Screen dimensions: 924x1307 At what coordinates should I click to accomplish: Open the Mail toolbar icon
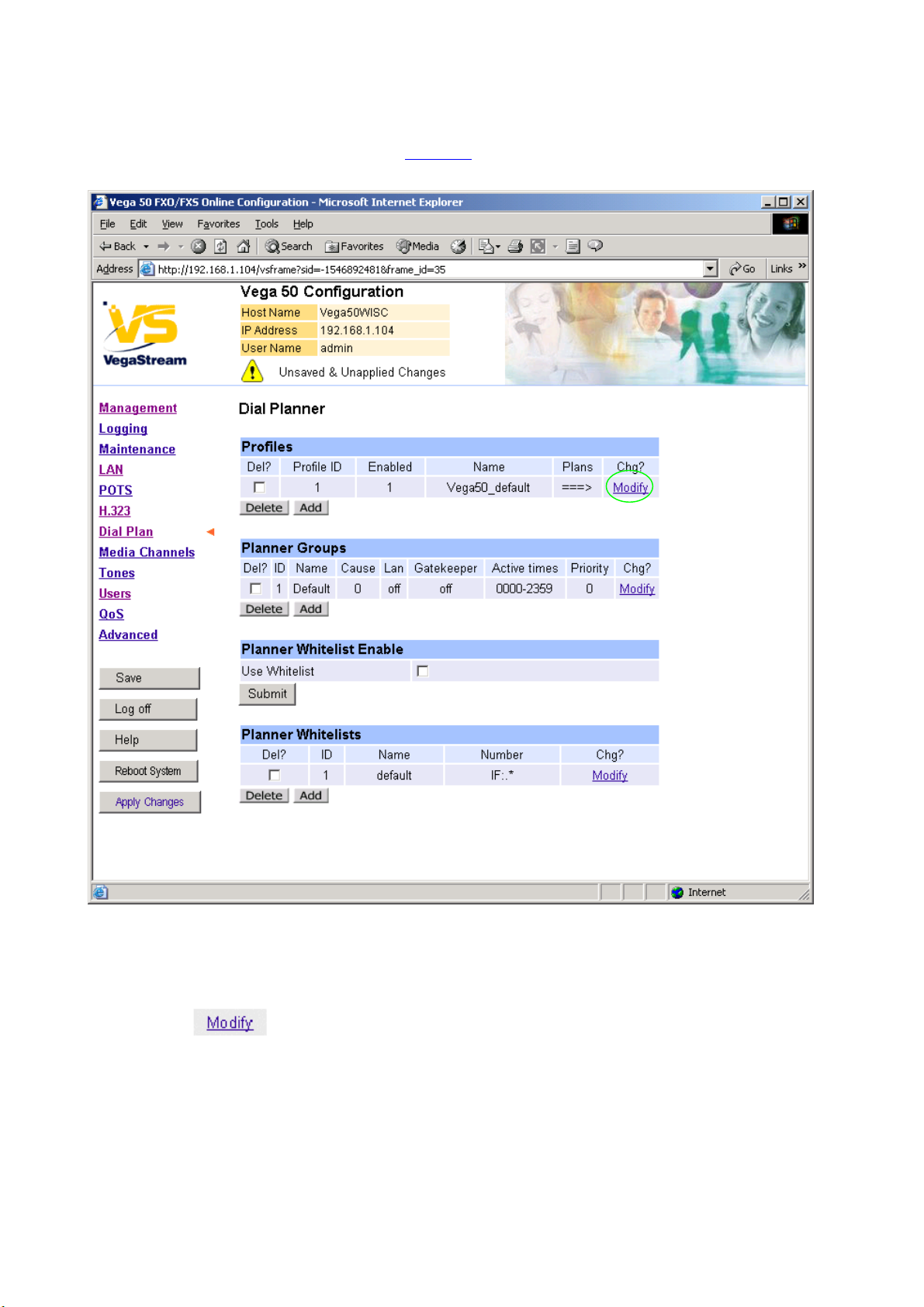coord(486,247)
